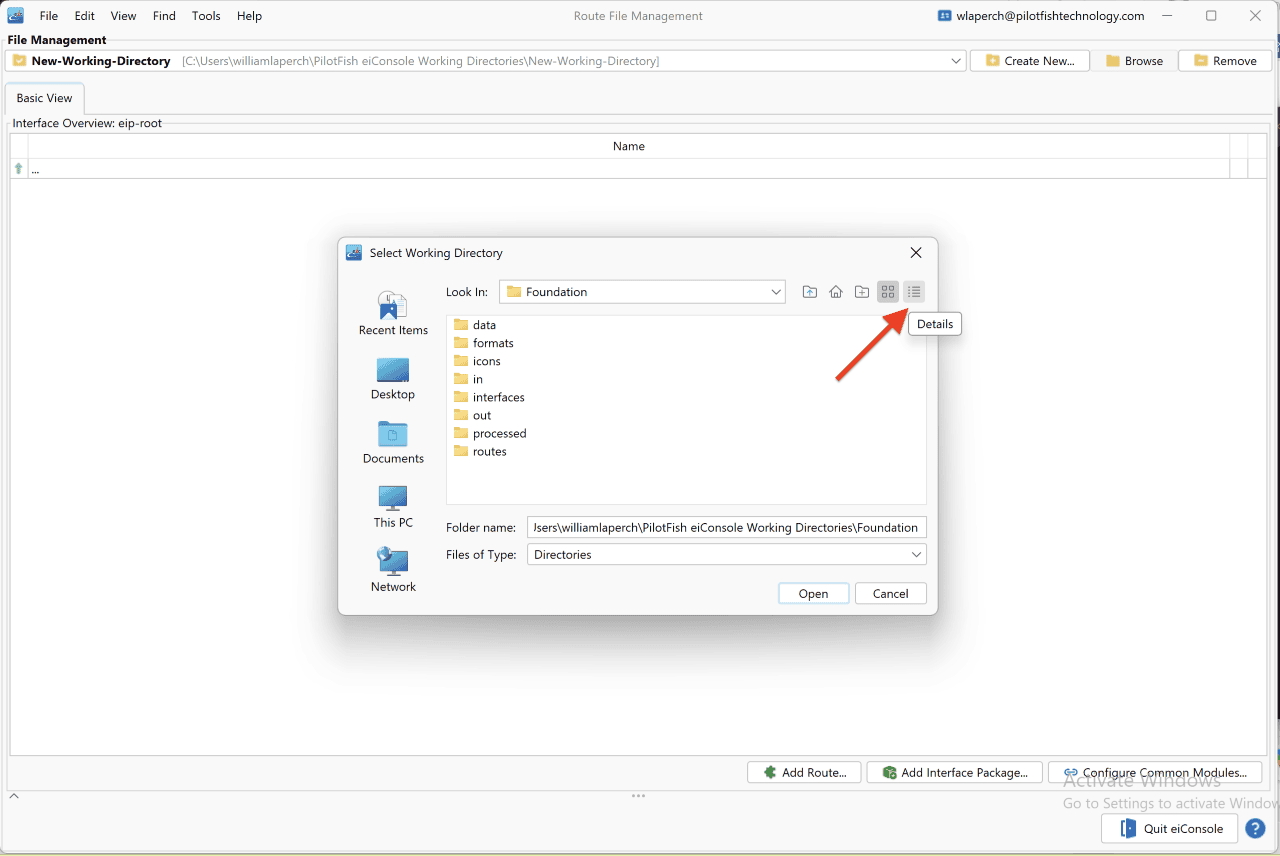Viewport: 1280px width, 856px height.
Task: Select This PC in dialog sidebar
Action: tap(393, 507)
